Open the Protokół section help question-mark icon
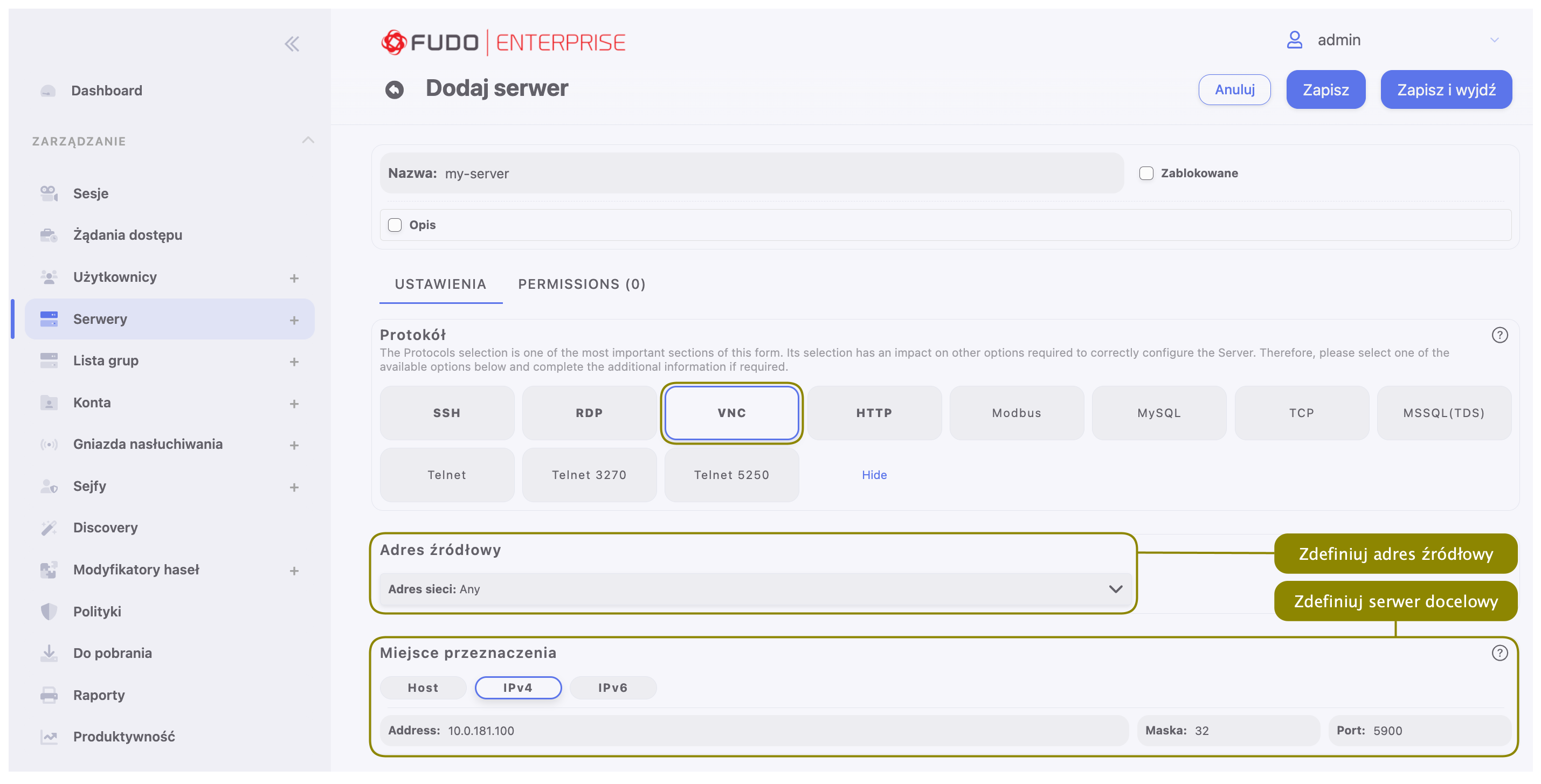This screenshot has height=784, width=1541. [x=1499, y=335]
